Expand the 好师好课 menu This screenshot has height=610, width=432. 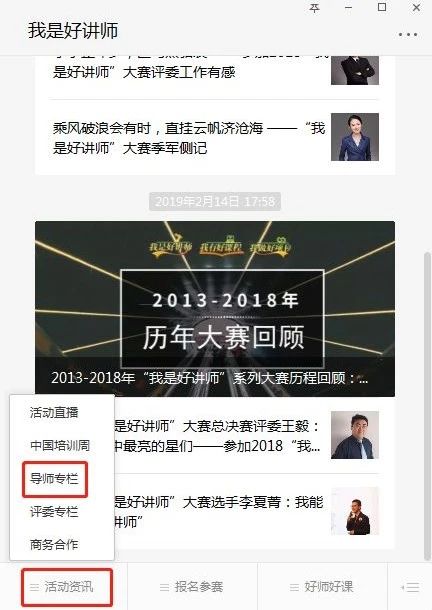(322, 587)
